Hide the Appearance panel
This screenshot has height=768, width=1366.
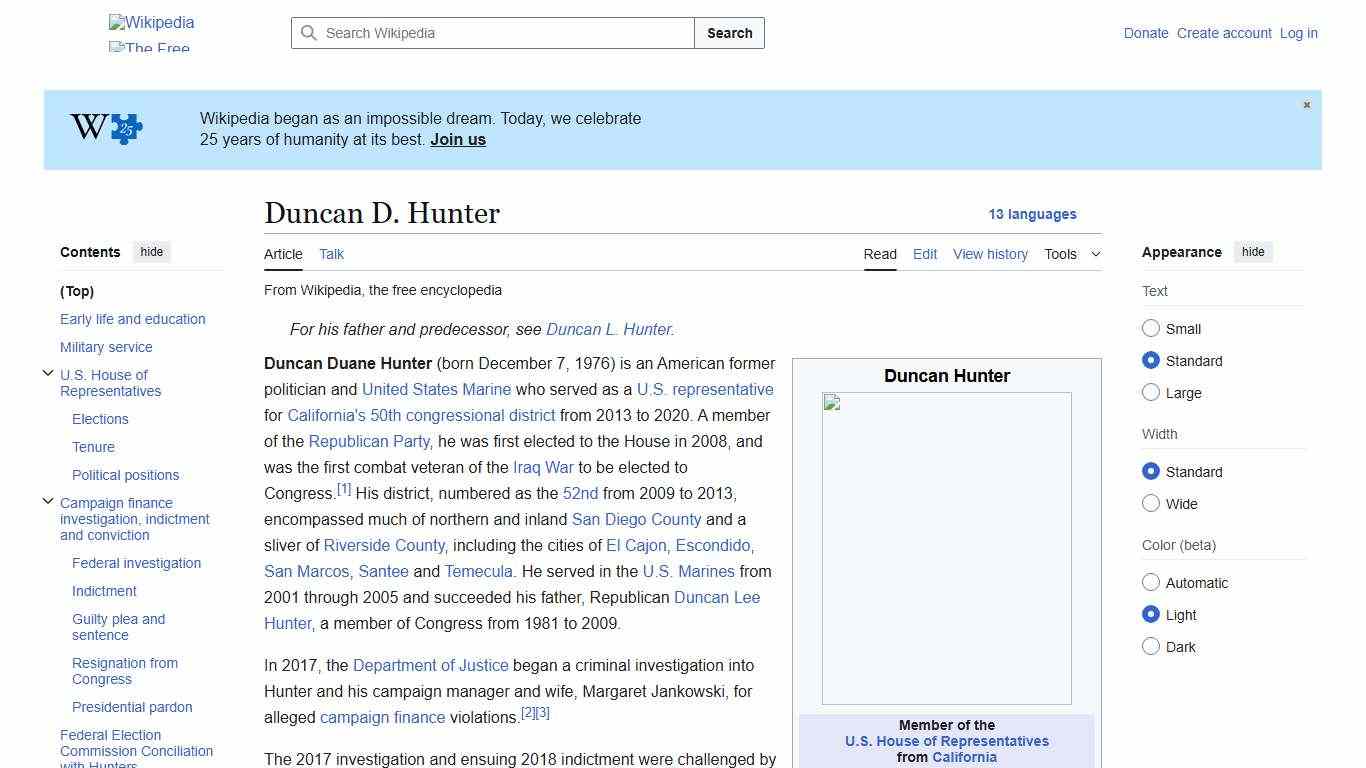point(1253,251)
